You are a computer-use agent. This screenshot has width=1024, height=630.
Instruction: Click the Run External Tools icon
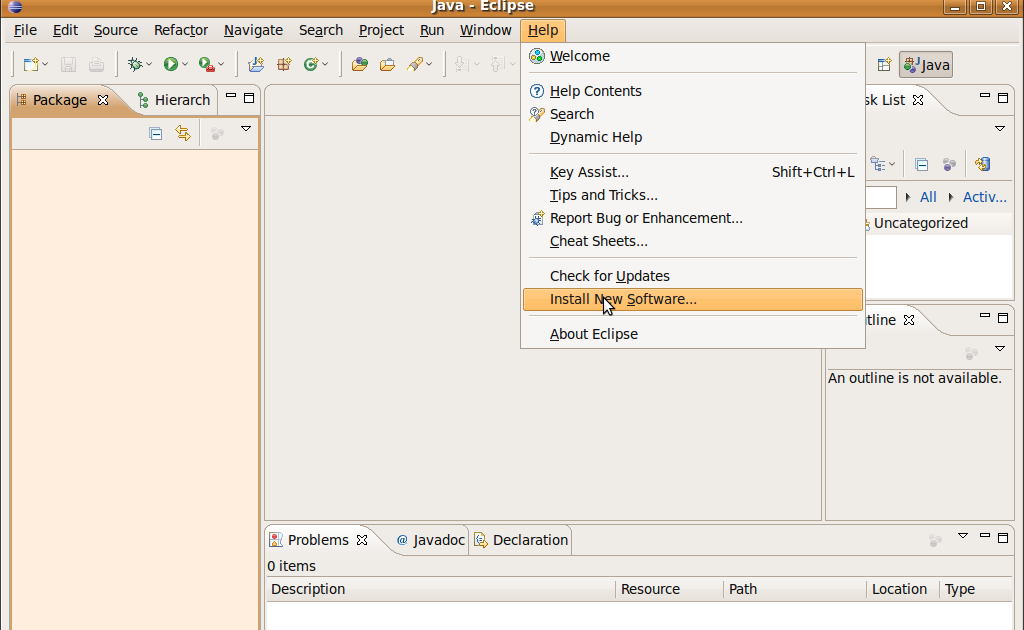point(206,64)
